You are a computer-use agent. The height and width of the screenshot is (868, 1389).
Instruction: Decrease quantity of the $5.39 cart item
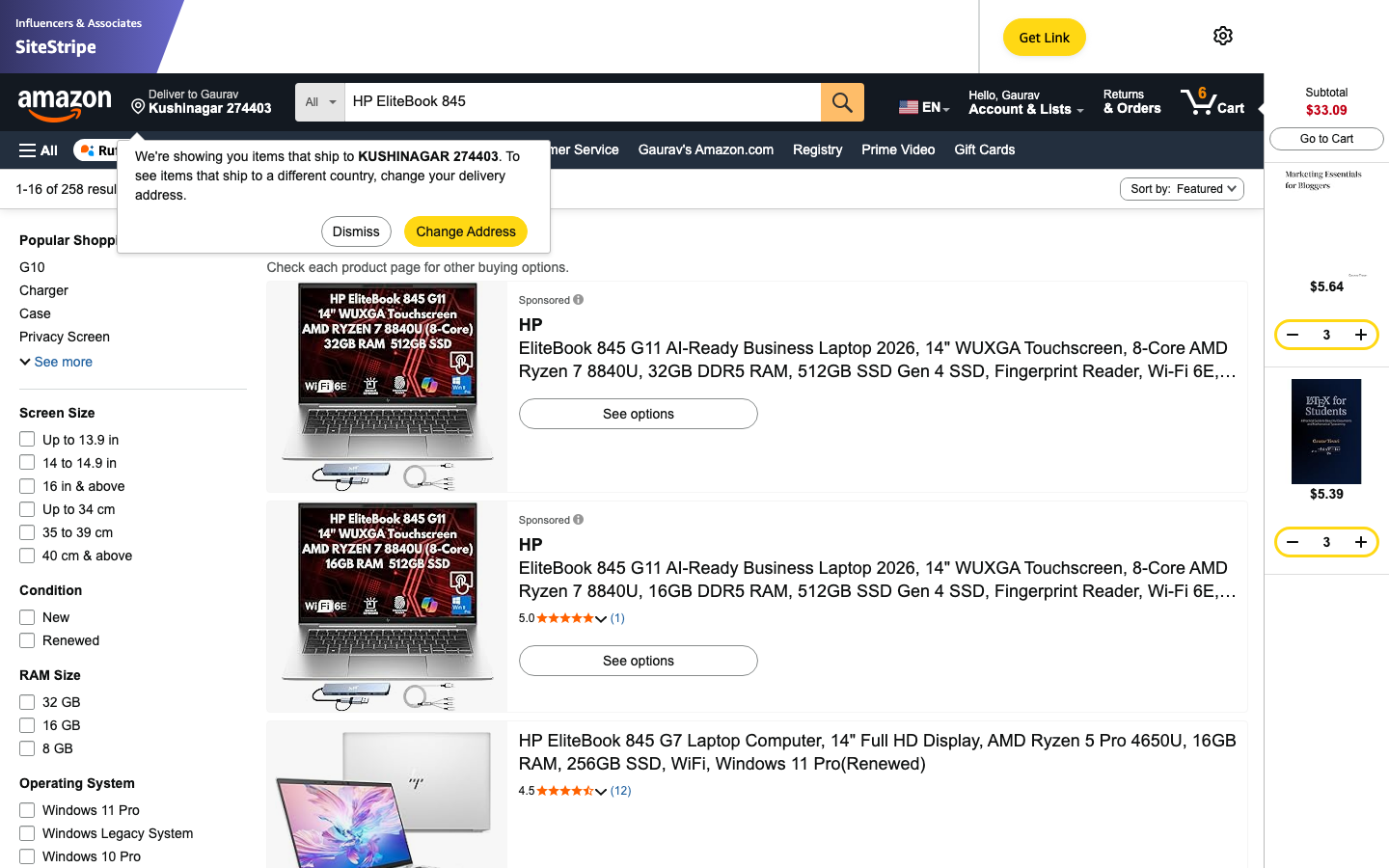(x=1293, y=542)
